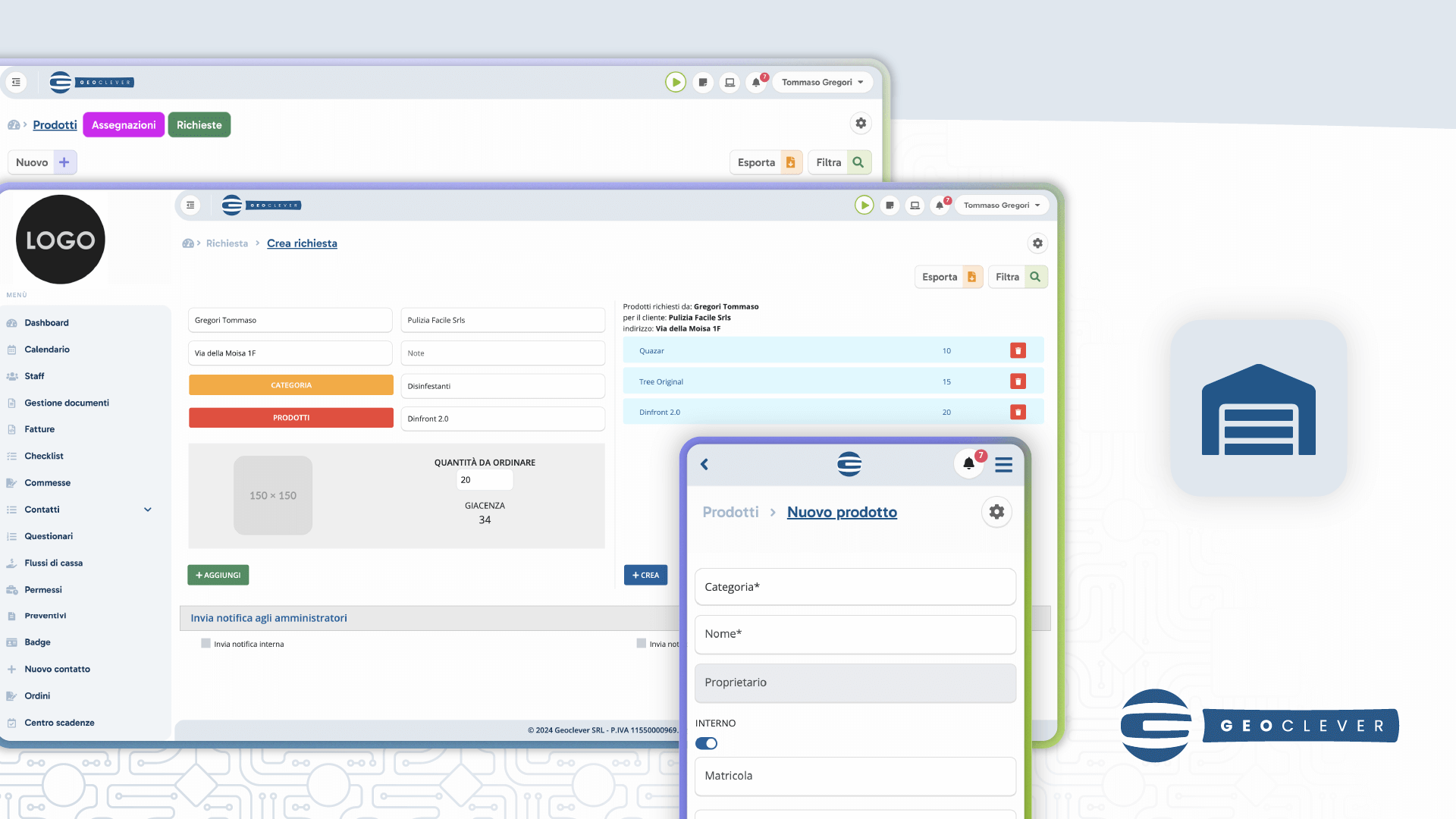The width and height of the screenshot is (1456, 819).
Task: Open the Disinfestanti category dropdown
Action: point(503,386)
